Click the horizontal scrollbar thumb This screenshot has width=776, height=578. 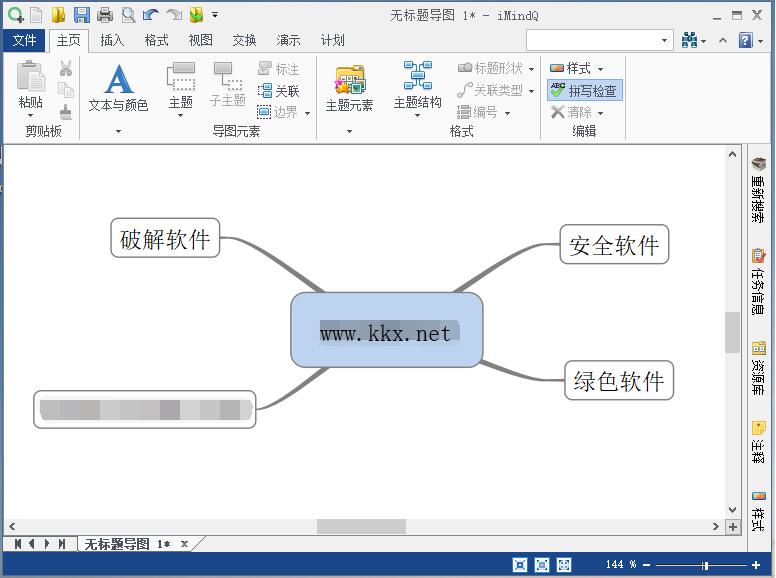[361, 527]
